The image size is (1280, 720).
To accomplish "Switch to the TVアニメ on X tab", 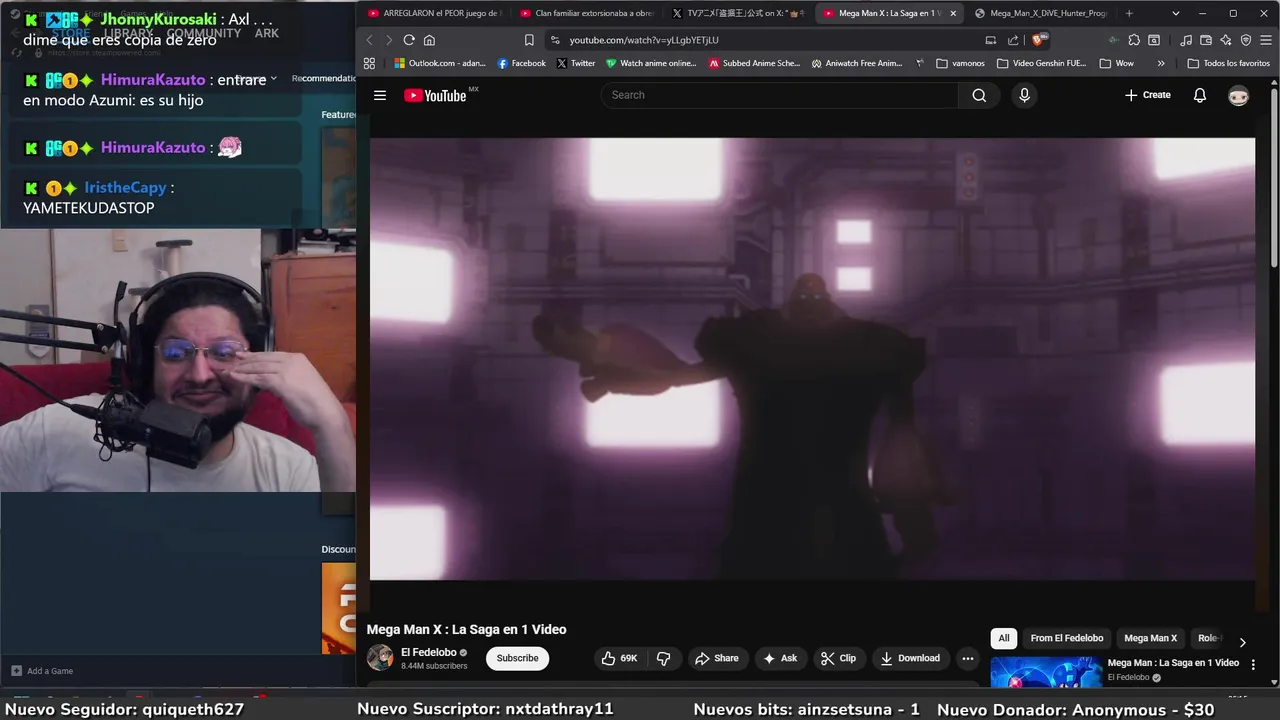I will coord(739,13).
